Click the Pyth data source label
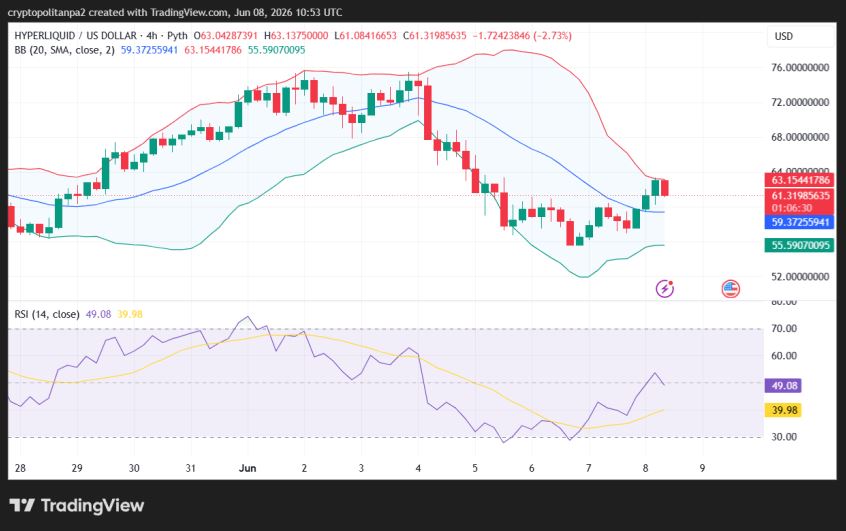The width and height of the screenshot is (846, 531). coord(177,36)
